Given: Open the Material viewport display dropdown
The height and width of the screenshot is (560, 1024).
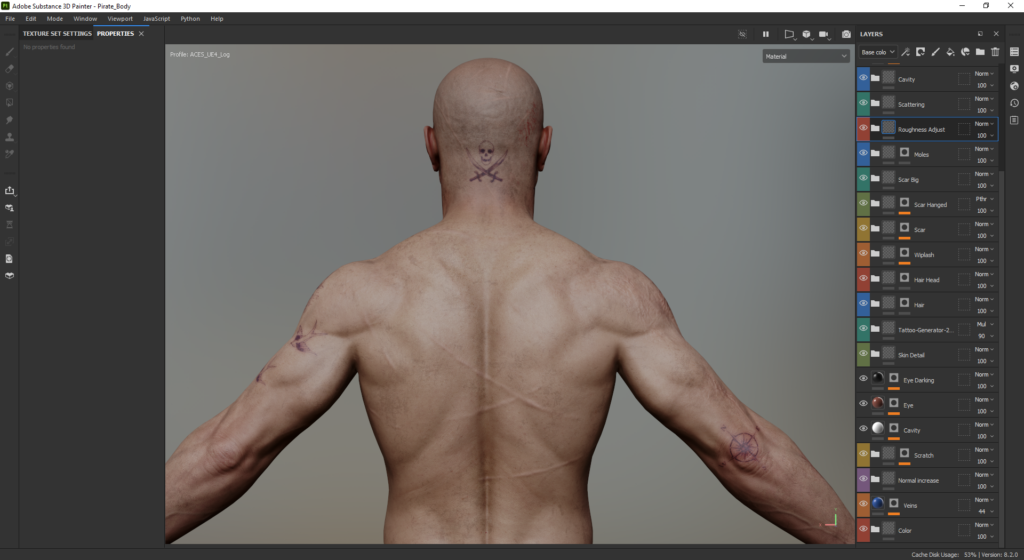Looking at the screenshot, I should click(x=807, y=57).
